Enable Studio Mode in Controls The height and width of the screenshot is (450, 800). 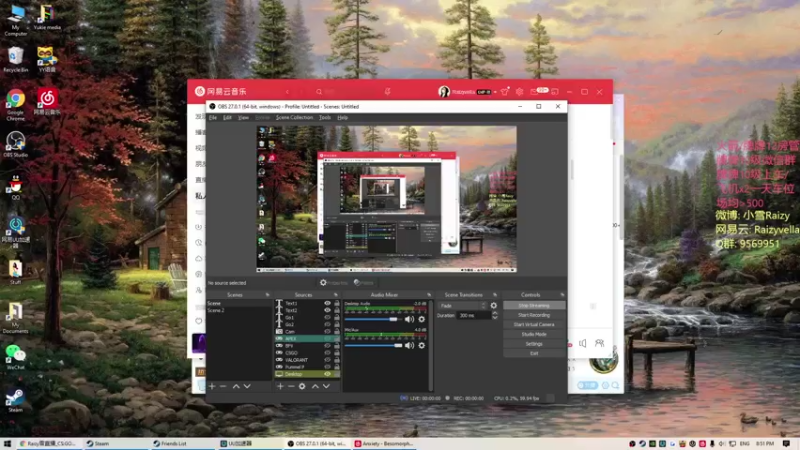(534, 334)
